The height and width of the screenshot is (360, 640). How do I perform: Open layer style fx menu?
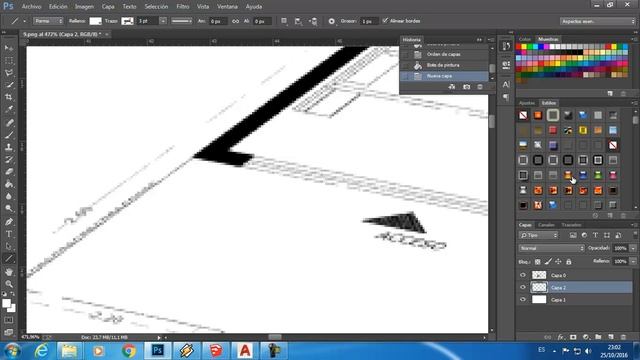click(560, 337)
